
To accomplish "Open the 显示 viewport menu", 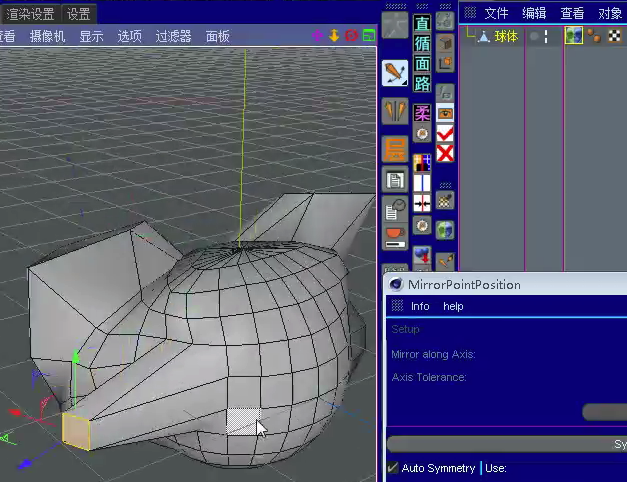I will point(91,36).
